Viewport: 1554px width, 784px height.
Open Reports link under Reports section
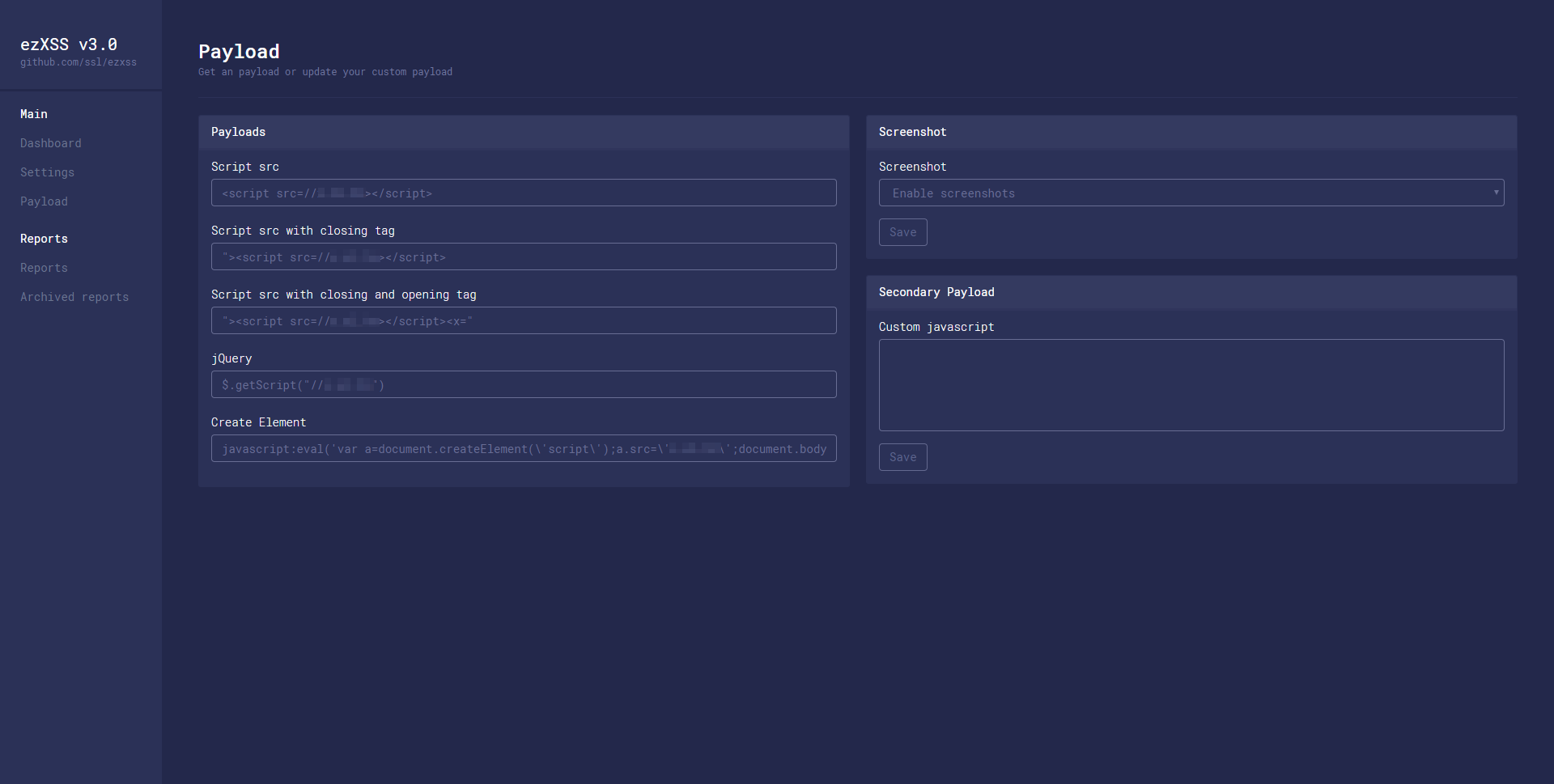point(44,268)
